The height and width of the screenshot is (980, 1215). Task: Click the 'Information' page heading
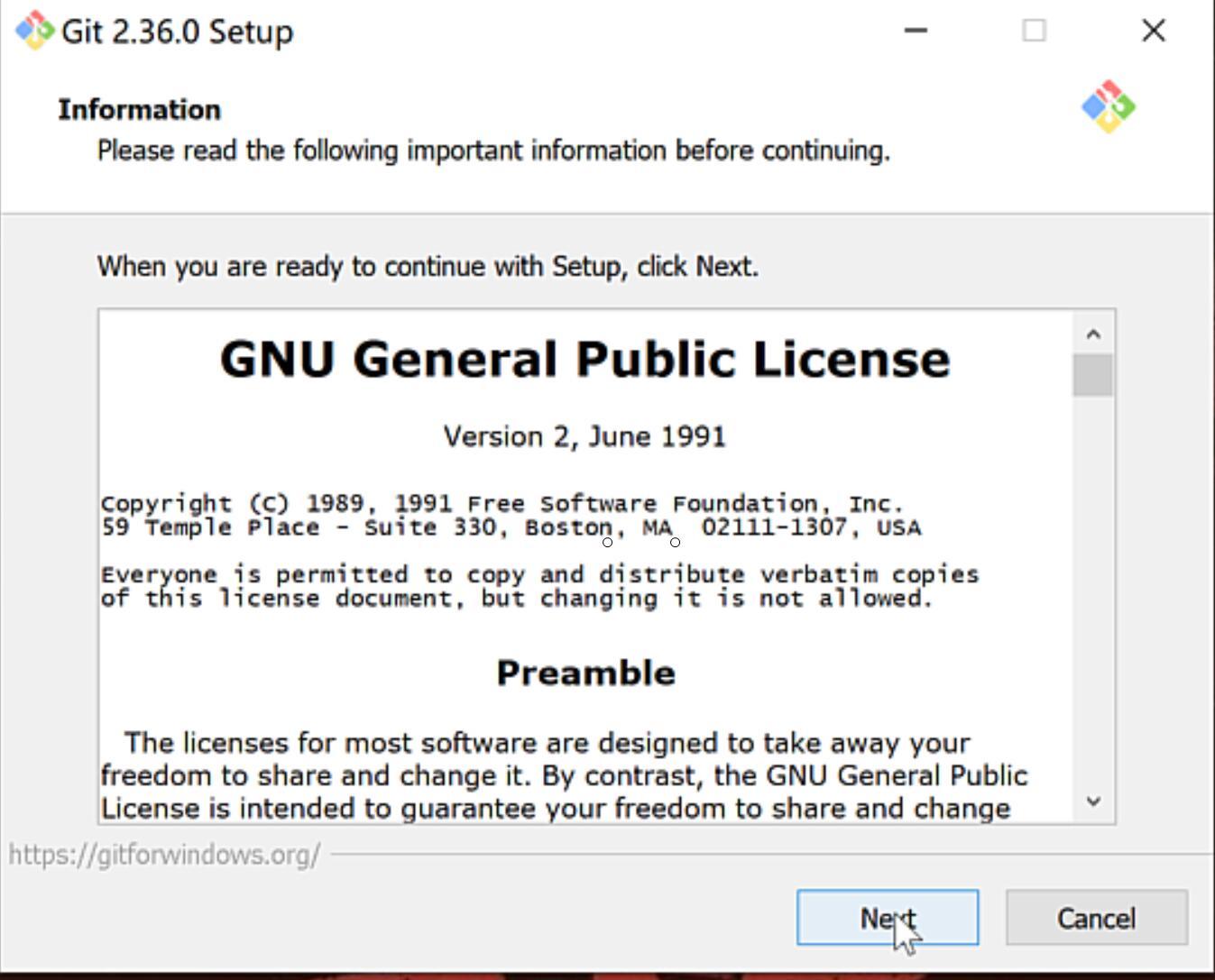(139, 109)
